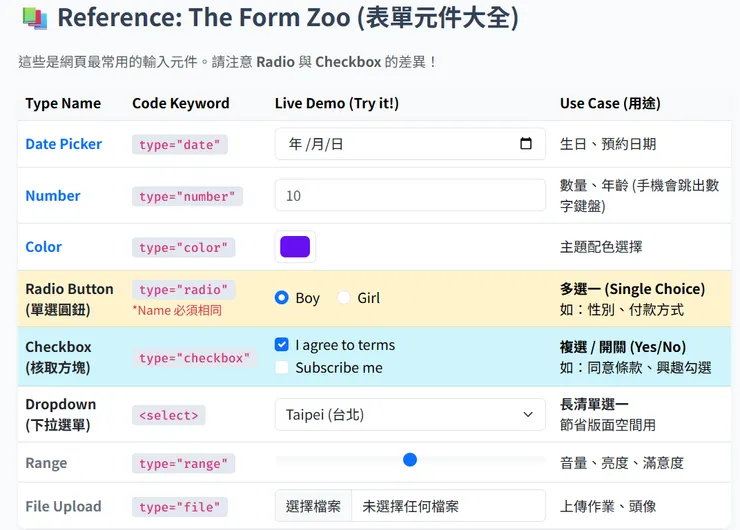Viewport: 740px width, 530px height.
Task: Click the Color type name
Action: [44, 247]
